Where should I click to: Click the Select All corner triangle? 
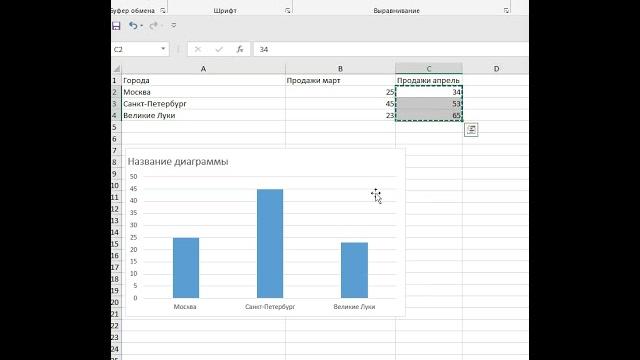pyautogui.click(x=117, y=69)
